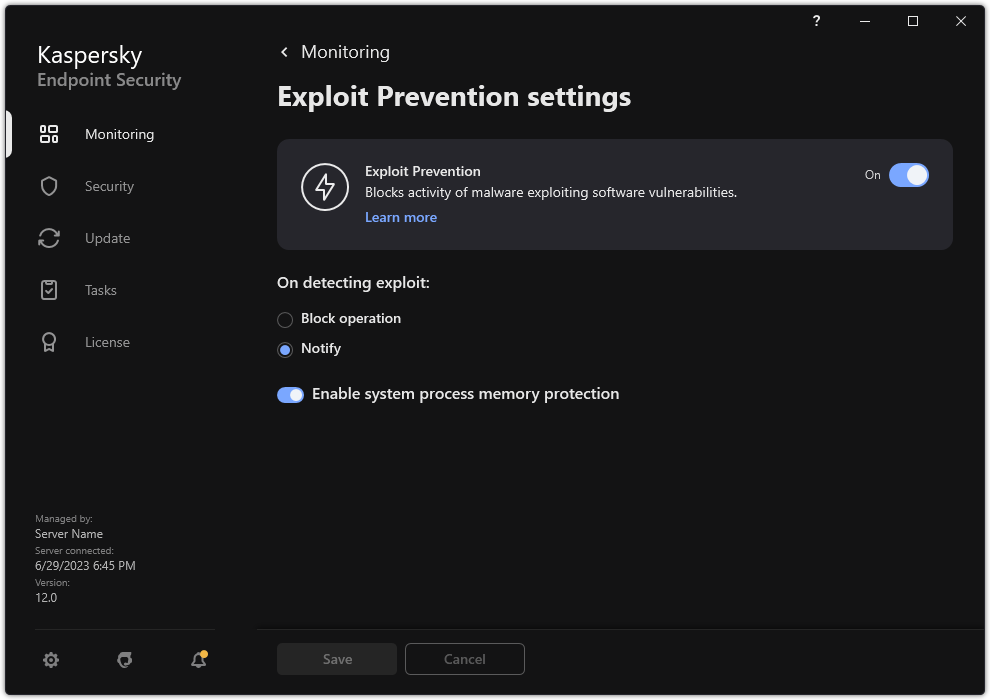View notifications via the bell icon
990x700 pixels.
tap(197, 660)
